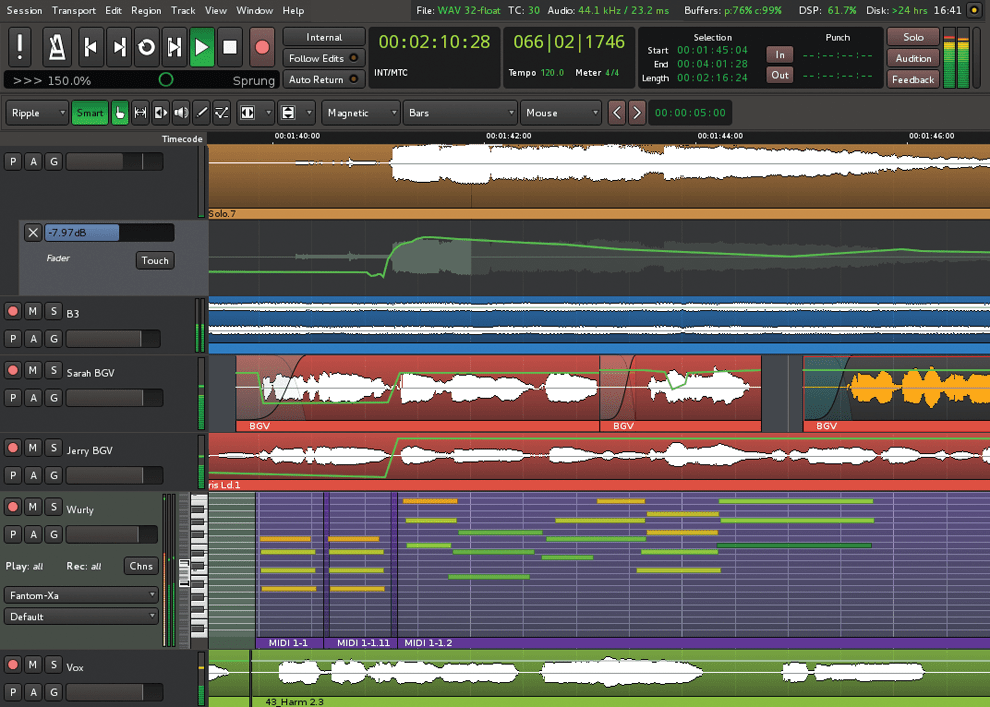Click the Chns button on Wurly track
Screen dimensions: 990x707
tap(140, 566)
